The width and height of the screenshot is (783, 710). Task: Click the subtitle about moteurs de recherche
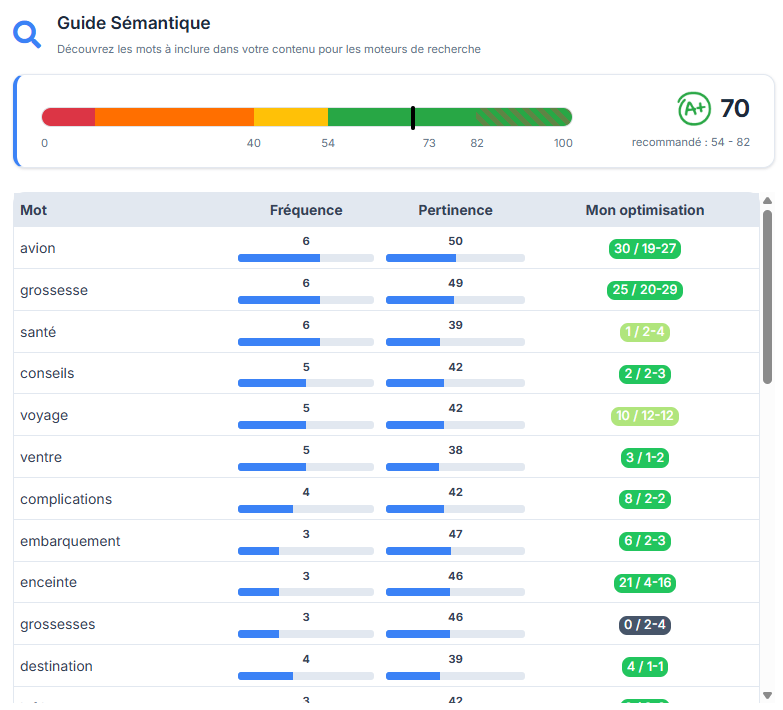pyautogui.click(x=269, y=49)
